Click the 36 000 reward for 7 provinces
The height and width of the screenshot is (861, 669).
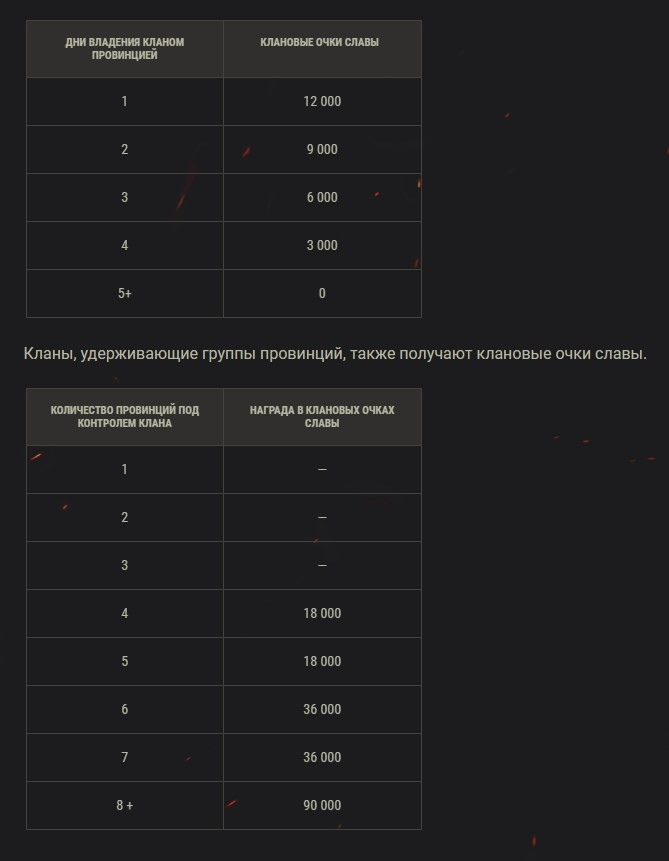322,758
